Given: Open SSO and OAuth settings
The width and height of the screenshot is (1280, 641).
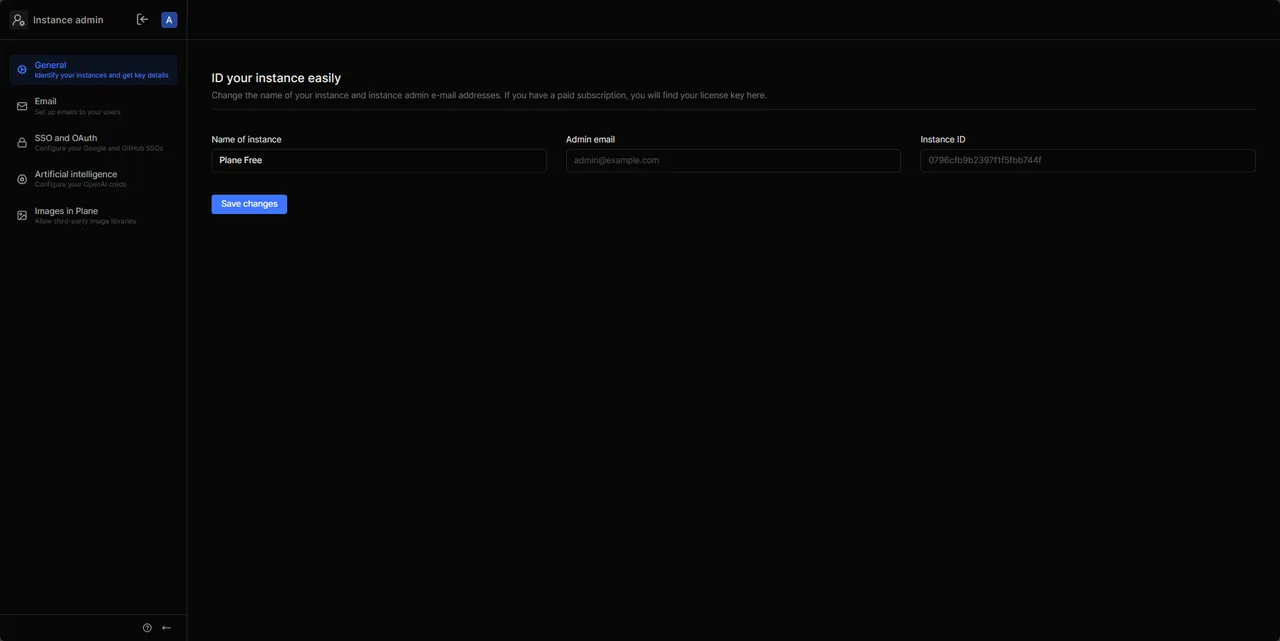Looking at the screenshot, I should click(93, 143).
